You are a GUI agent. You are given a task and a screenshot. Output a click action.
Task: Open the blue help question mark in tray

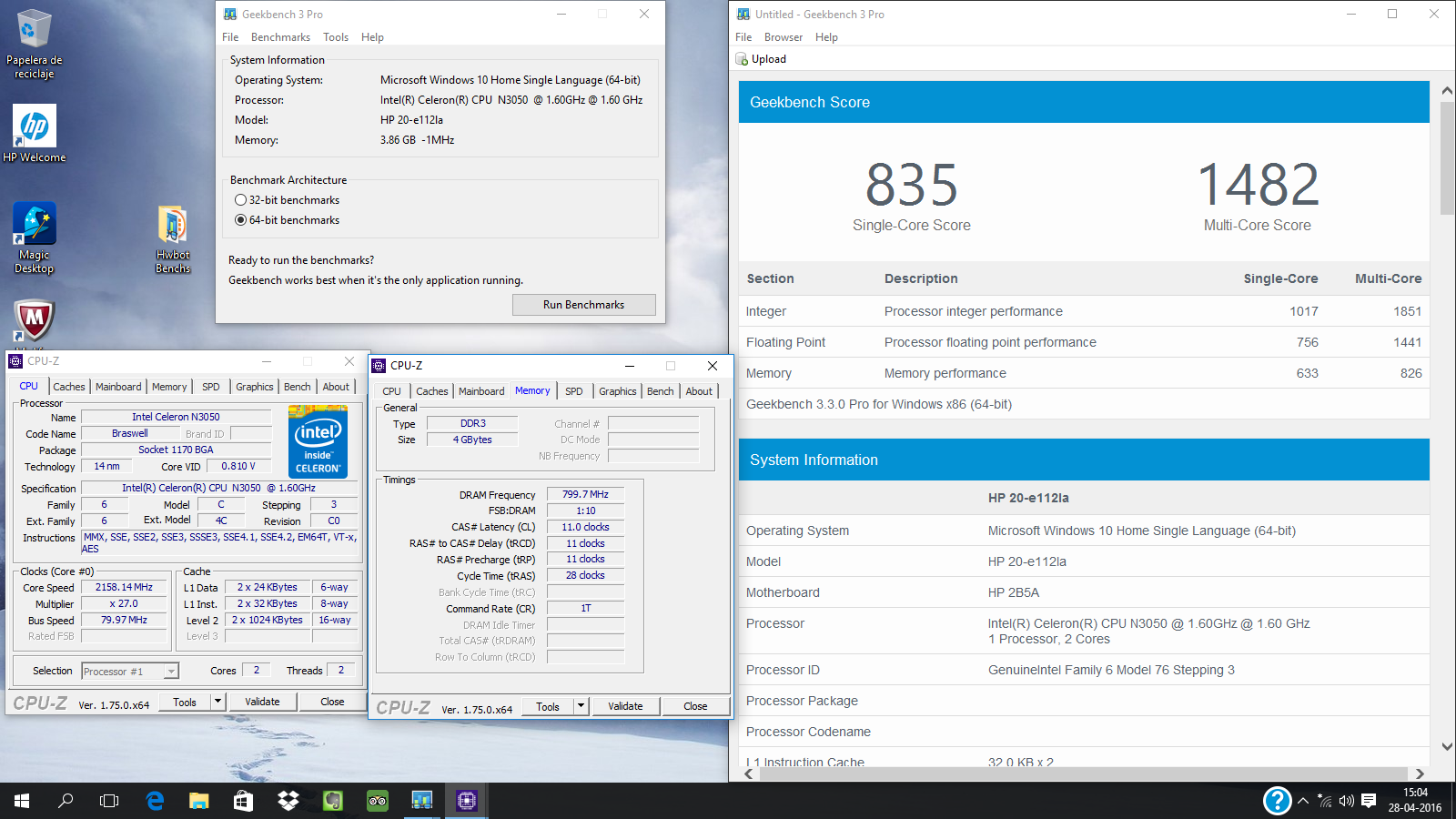tap(1278, 801)
